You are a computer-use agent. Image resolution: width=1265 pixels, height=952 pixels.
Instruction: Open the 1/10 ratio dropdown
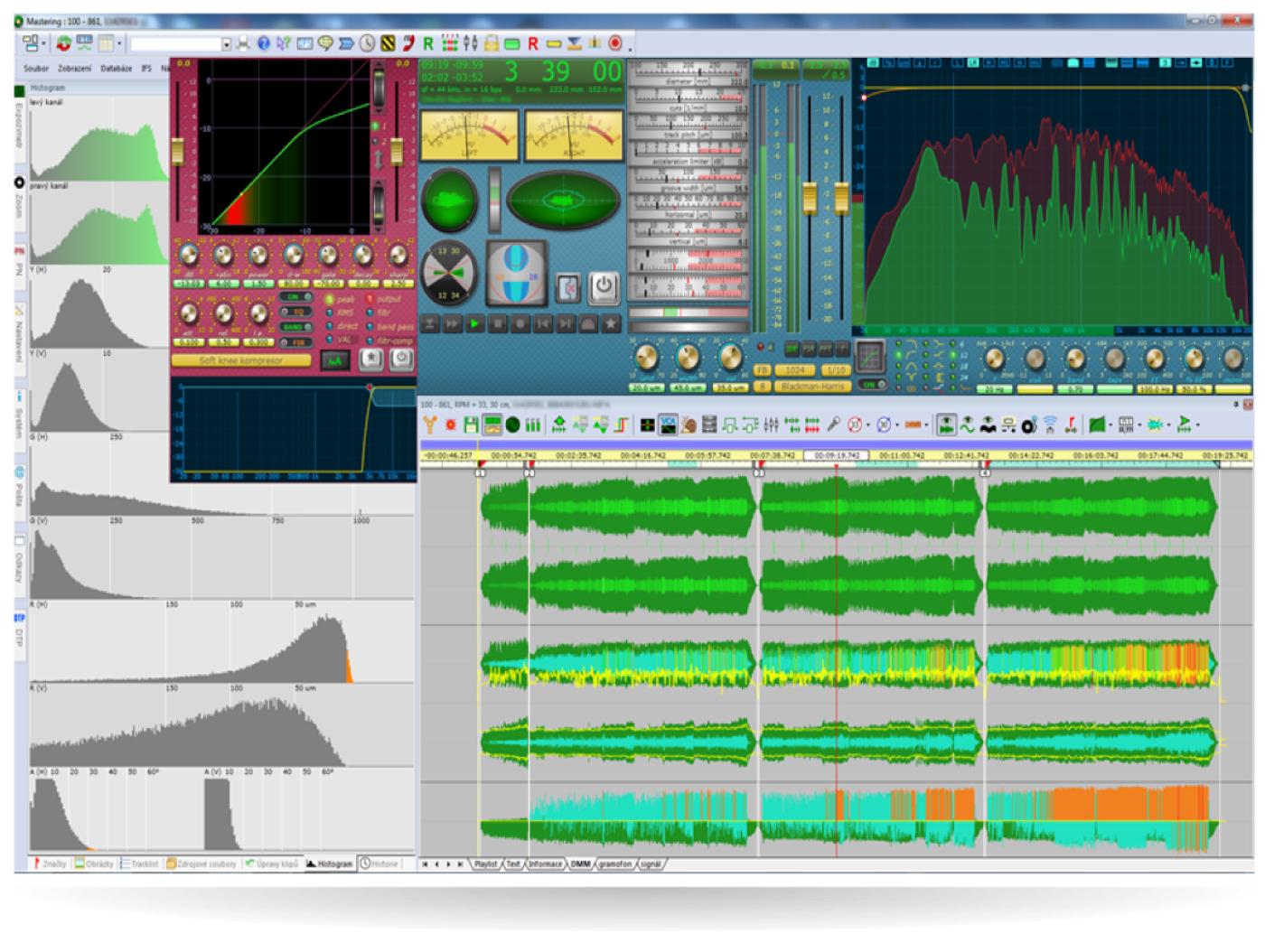click(x=836, y=369)
